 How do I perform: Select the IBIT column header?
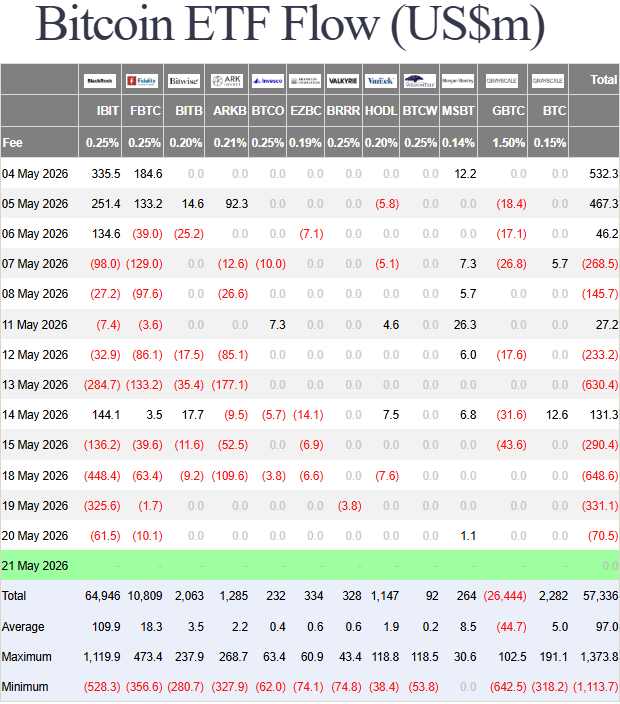pos(107,110)
